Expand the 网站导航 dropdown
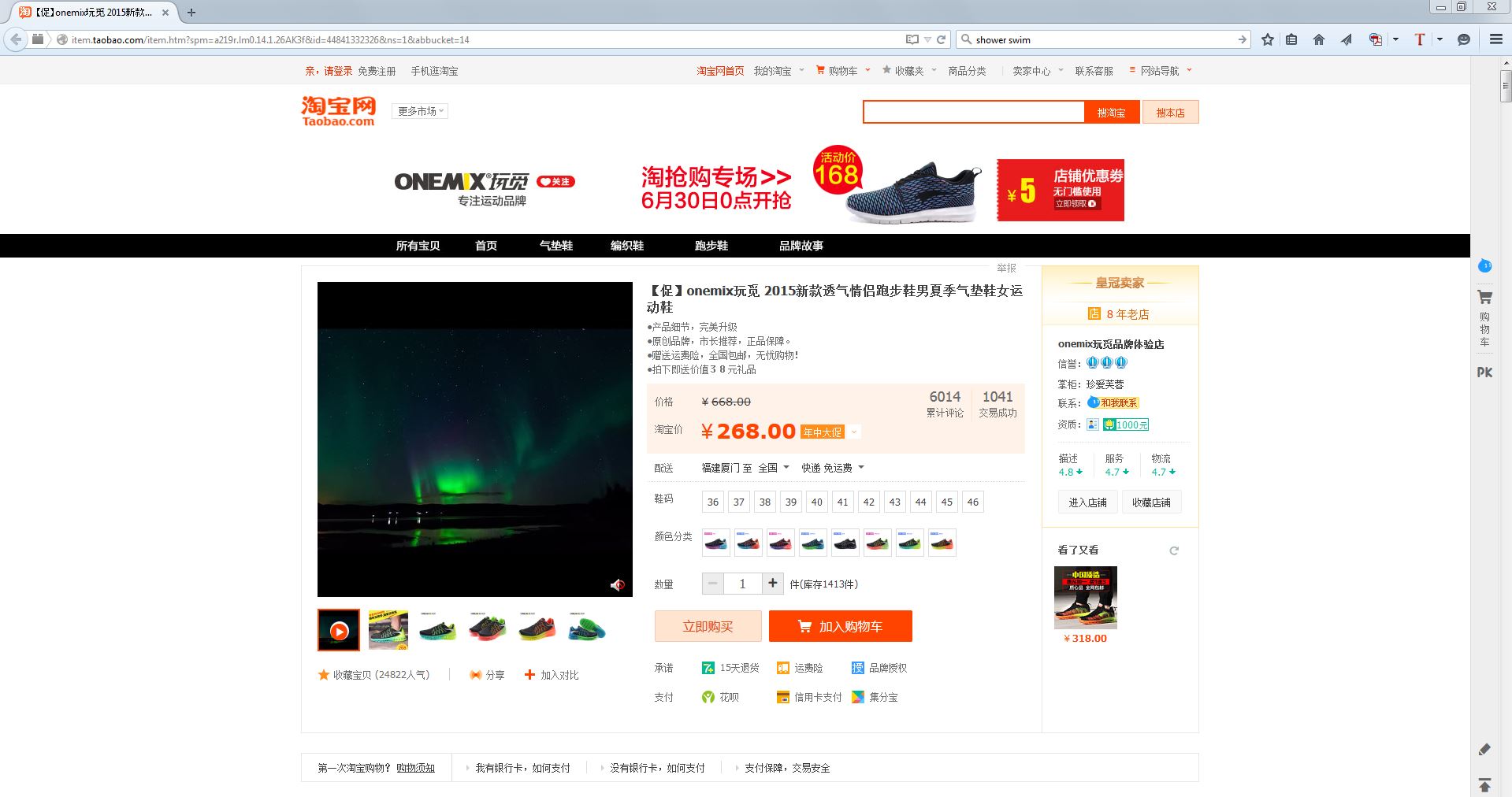 [1161, 71]
